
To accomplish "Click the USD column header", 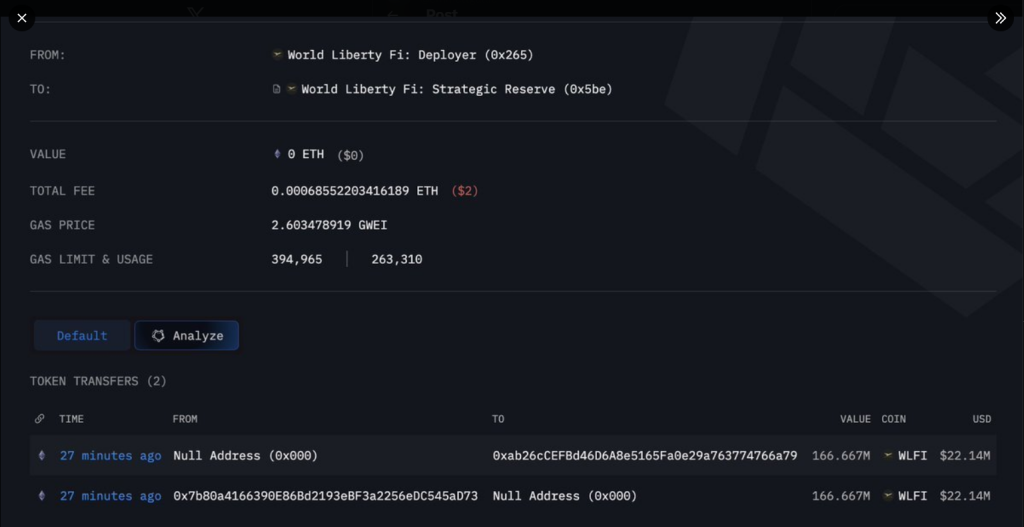I will tap(982, 419).
